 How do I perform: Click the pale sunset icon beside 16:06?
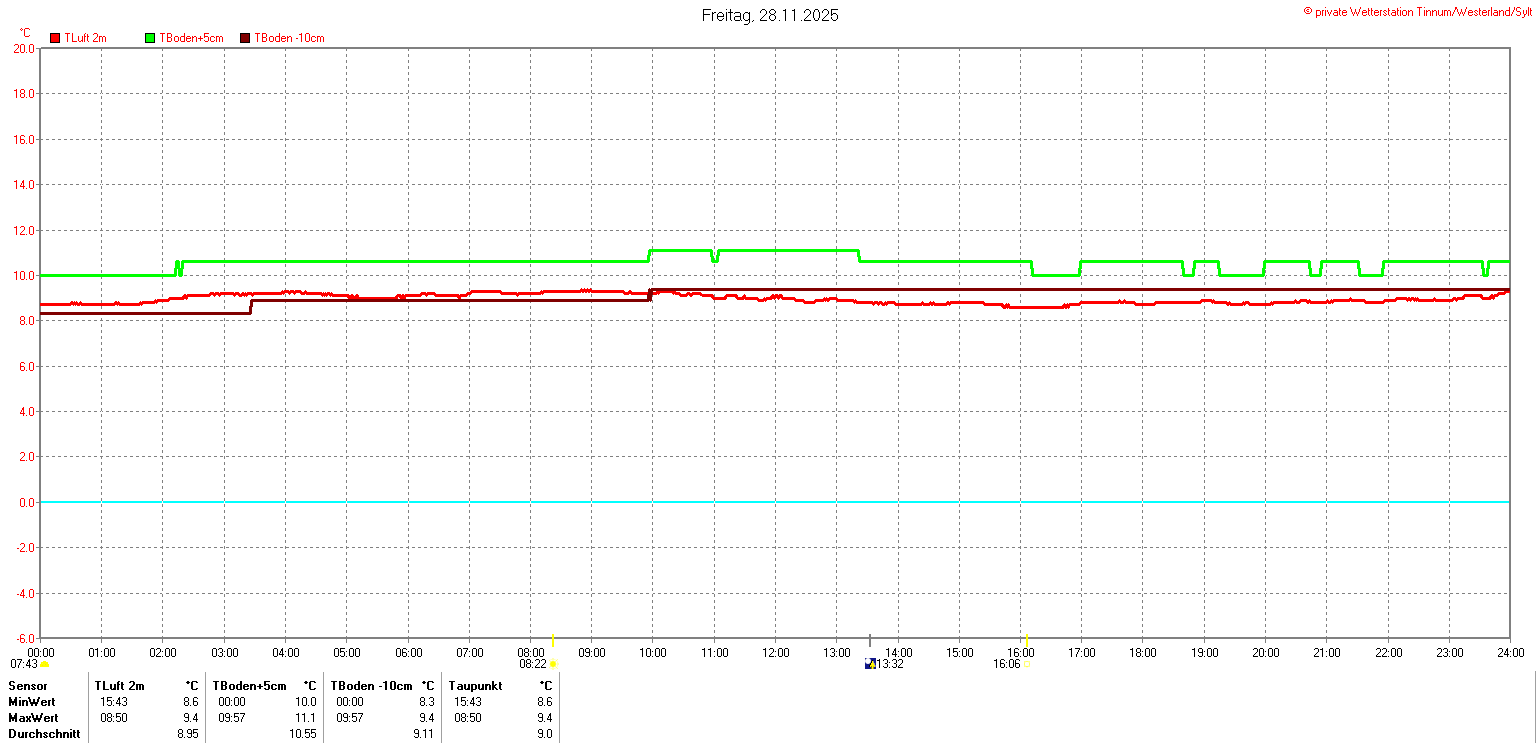coord(1027,664)
